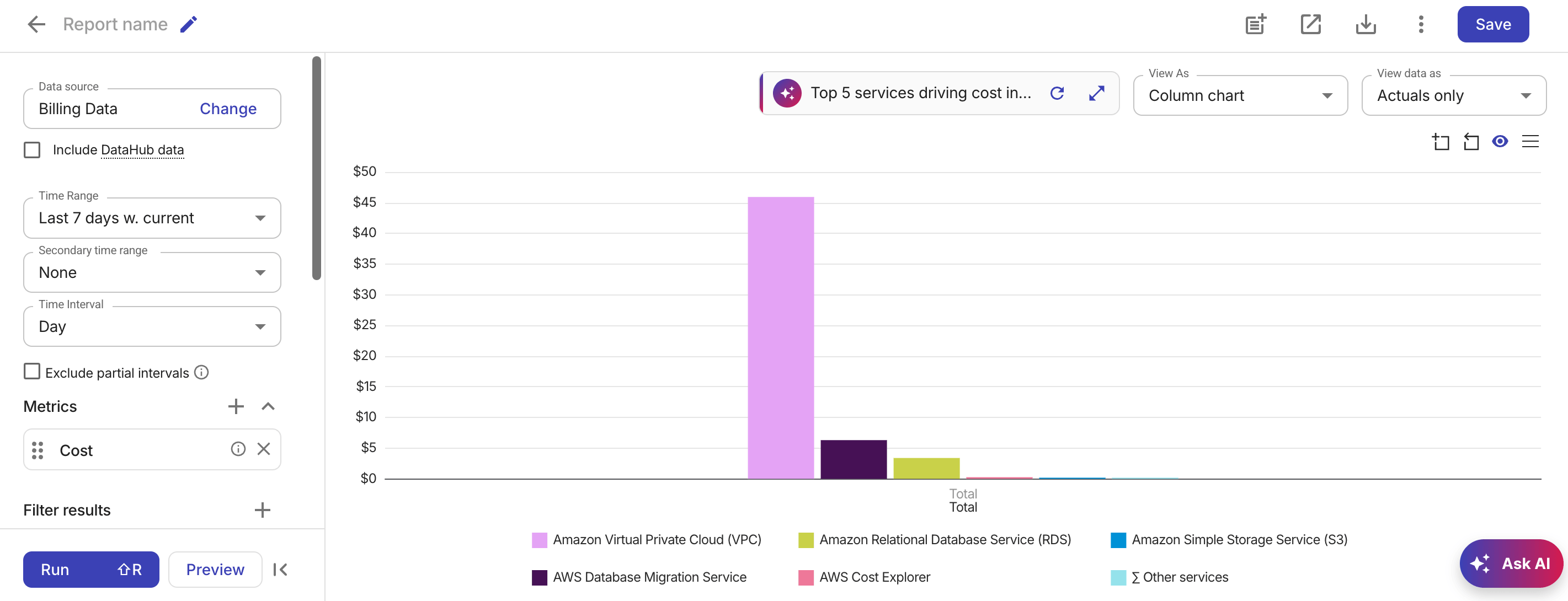This screenshot has width=1568, height=601.
Task: Collapse the left configuration panel
Action: point(281,570)
